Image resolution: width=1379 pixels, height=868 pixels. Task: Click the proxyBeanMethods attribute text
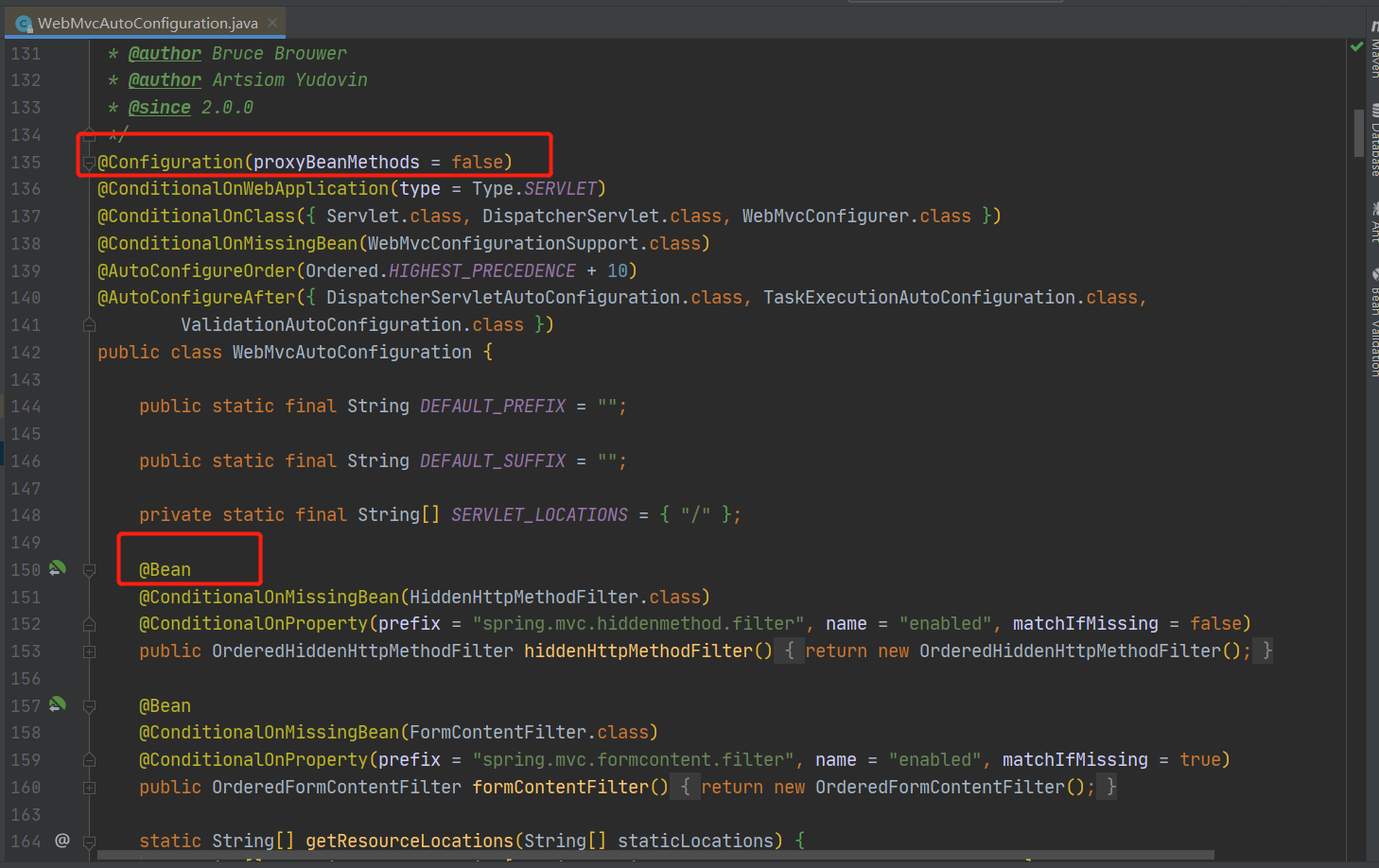(x=336, y=162)
